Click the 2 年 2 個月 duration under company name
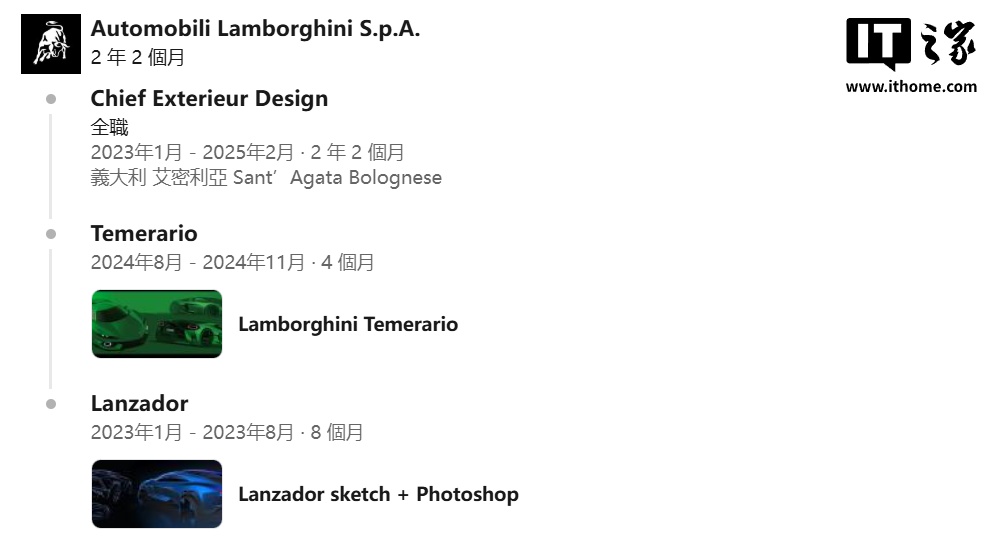992x550 pixels. [137, 58]
